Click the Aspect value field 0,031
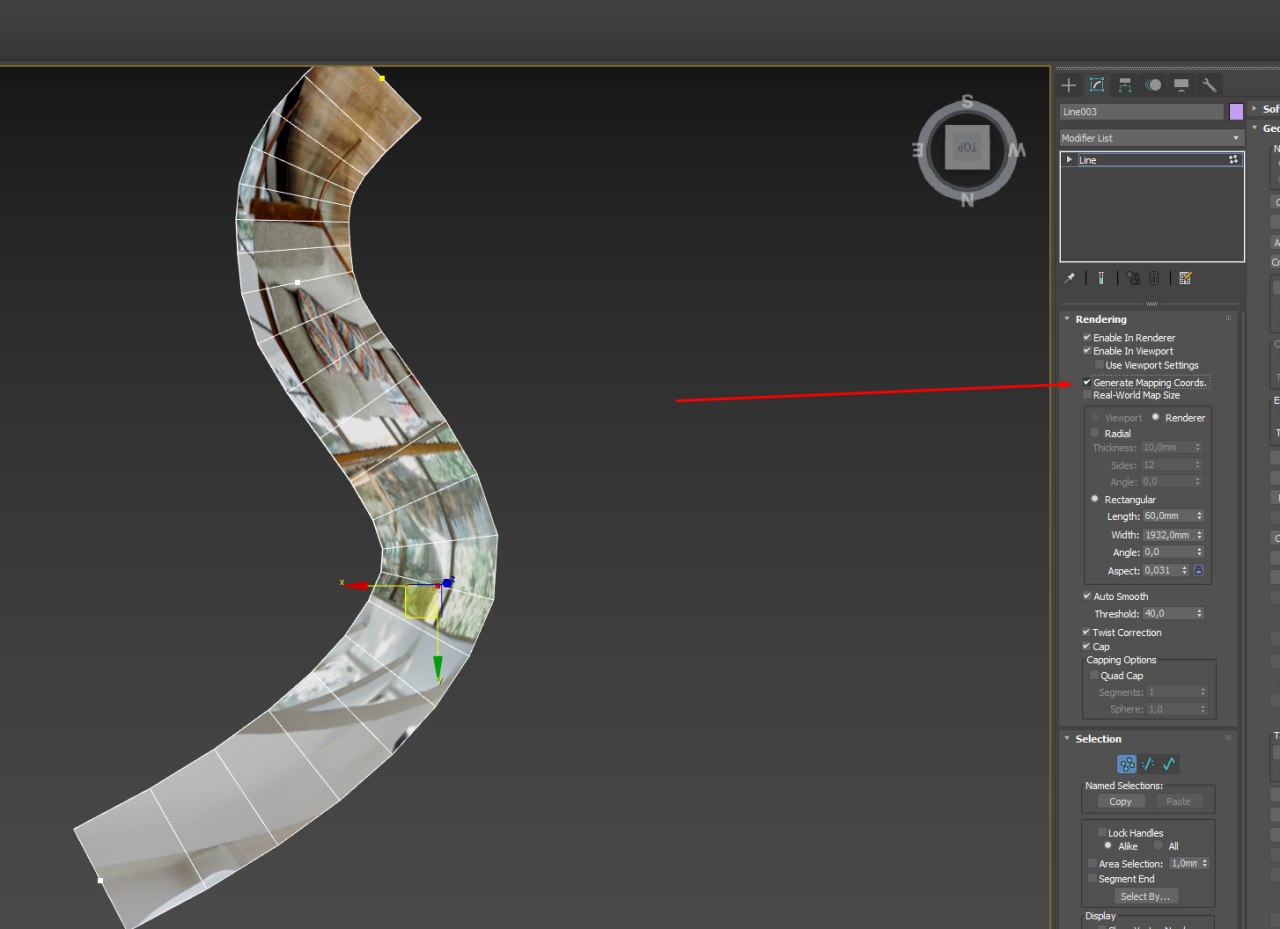This screenshot has width=1280, height=929. [x=1161, y=570]
